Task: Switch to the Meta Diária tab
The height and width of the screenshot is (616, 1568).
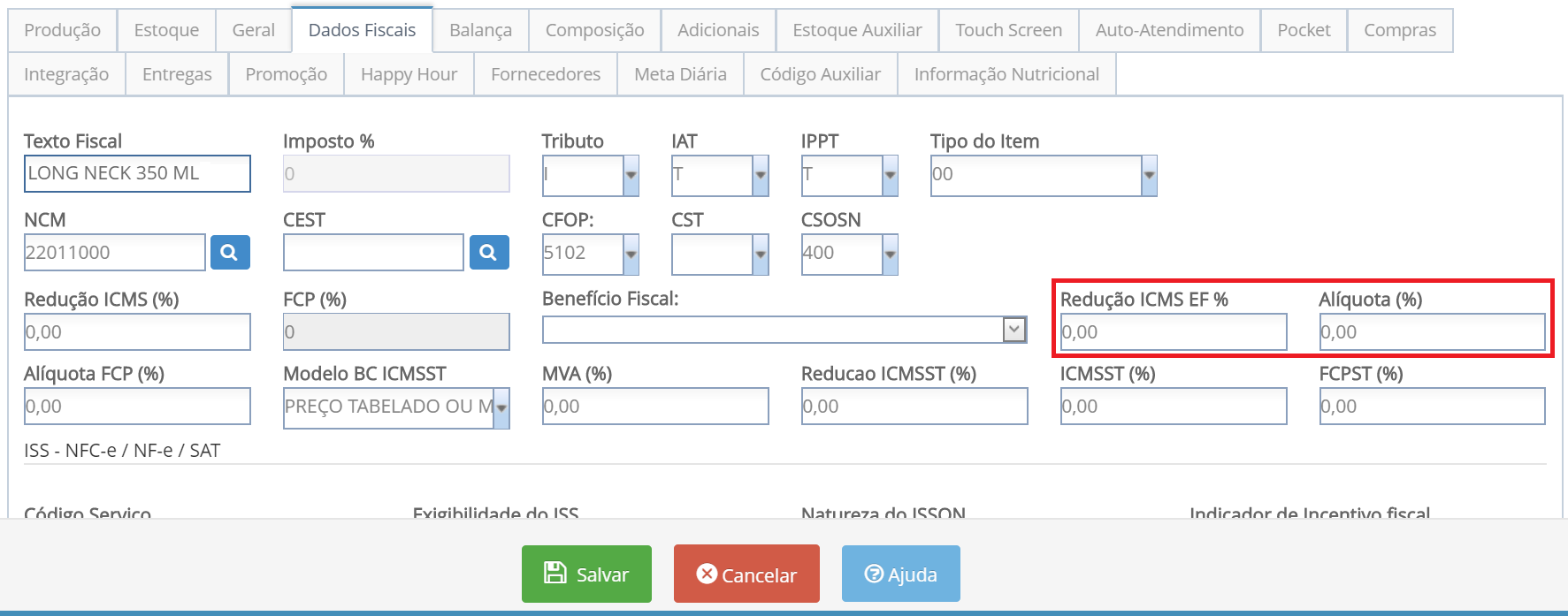Action: point(680,74)
